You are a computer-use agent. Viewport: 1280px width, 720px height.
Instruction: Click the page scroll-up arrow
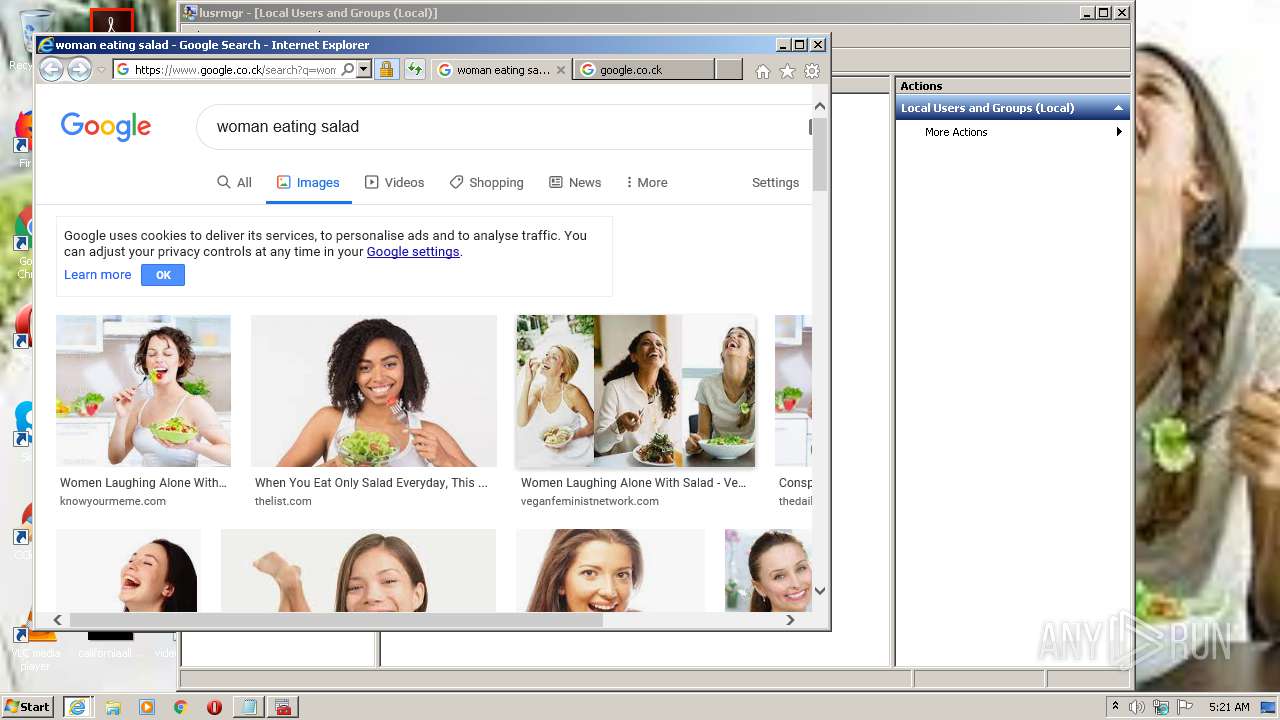[820, 106]
